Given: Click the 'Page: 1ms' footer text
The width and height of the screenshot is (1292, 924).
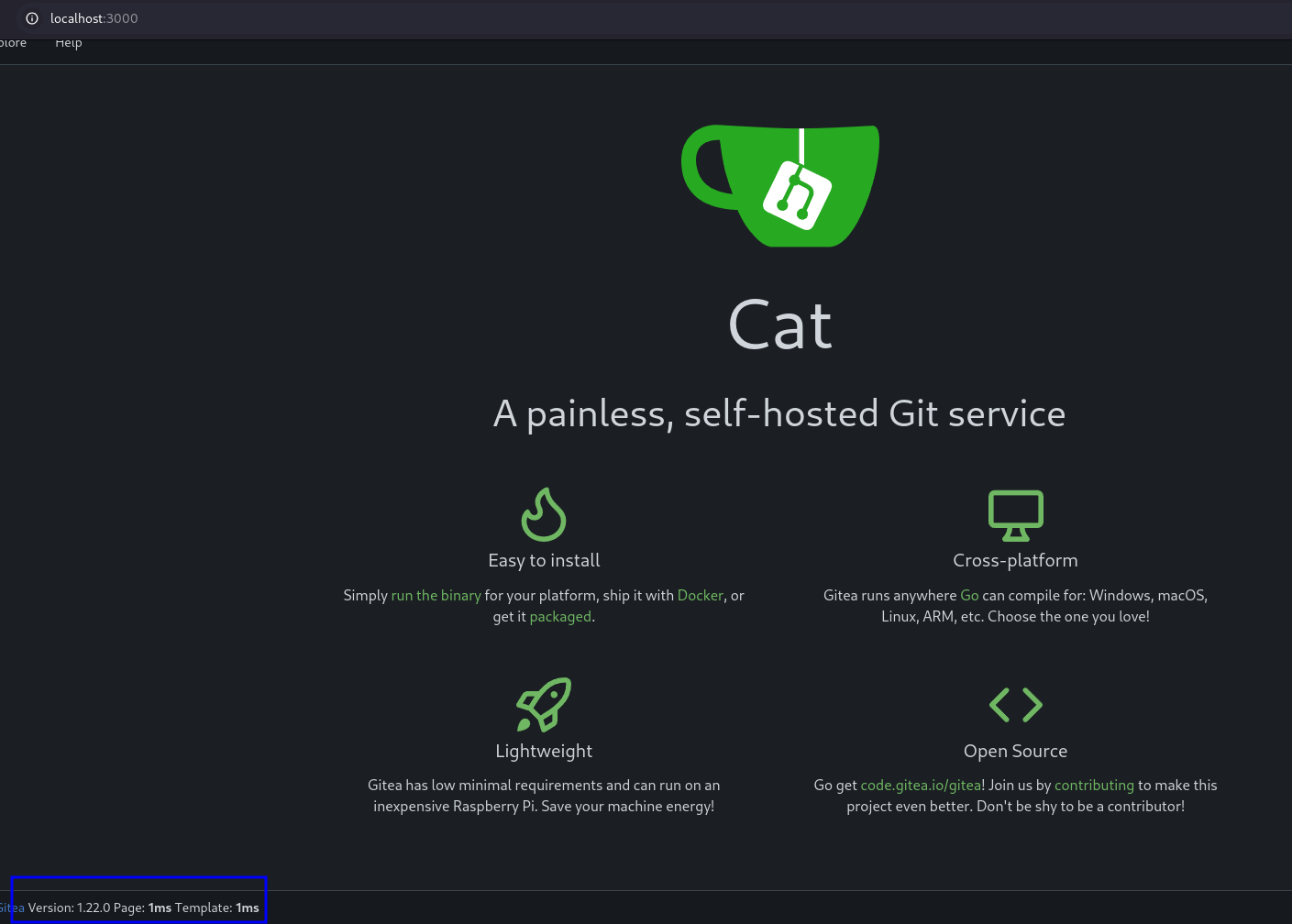Looking at the screenshot, I should (x=142, y=907).
